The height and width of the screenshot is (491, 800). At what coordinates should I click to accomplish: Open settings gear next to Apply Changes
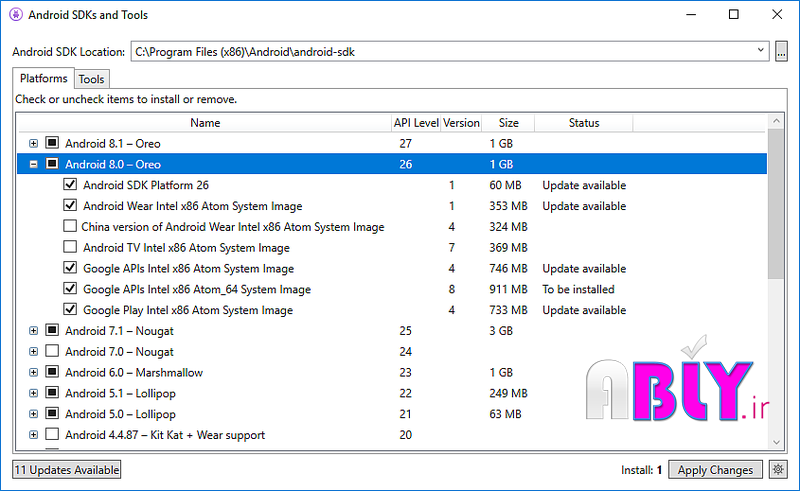click(778, 470)
